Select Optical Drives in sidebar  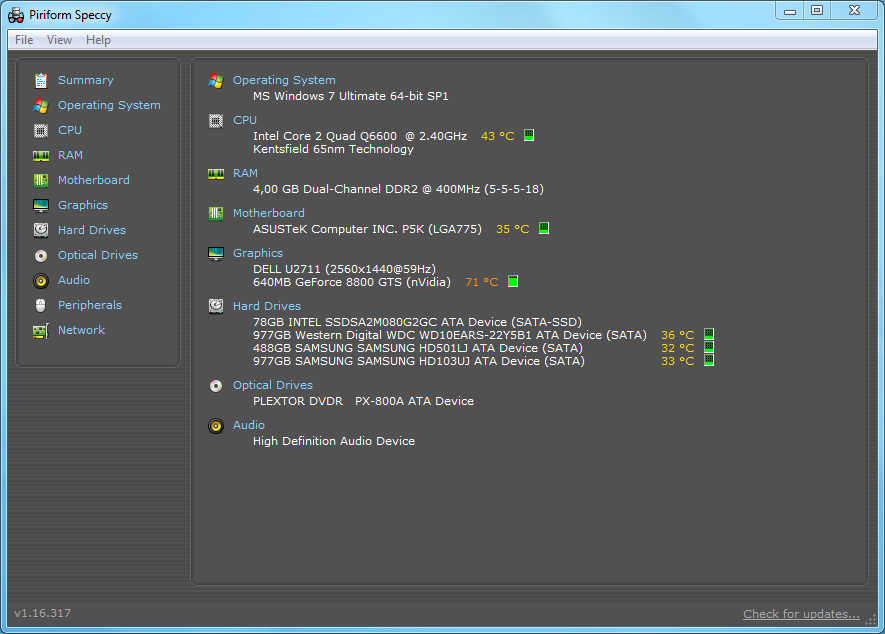click(x=98, y=255)
